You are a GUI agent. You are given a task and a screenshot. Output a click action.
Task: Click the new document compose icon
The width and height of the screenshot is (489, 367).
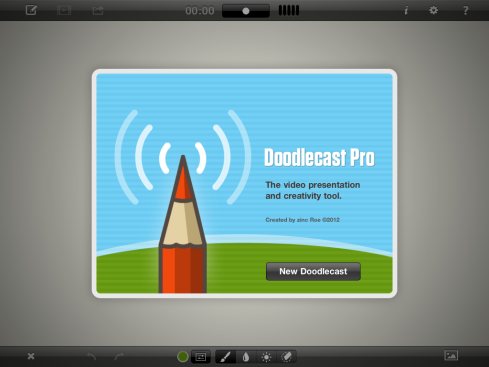31,10
